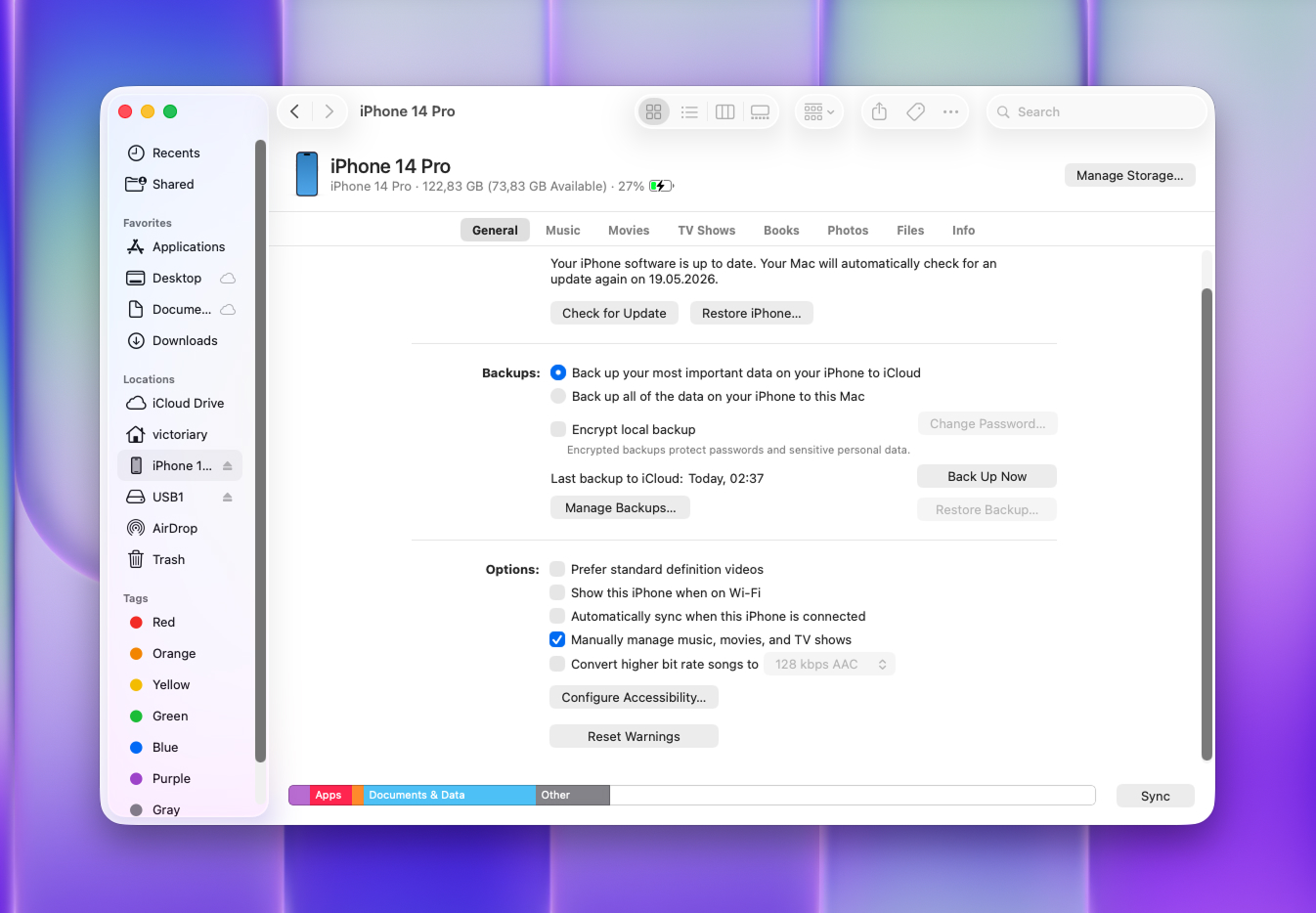Switch to the Info tab
The height and width of the screenshot is (913, 1316).
[964, 231]
